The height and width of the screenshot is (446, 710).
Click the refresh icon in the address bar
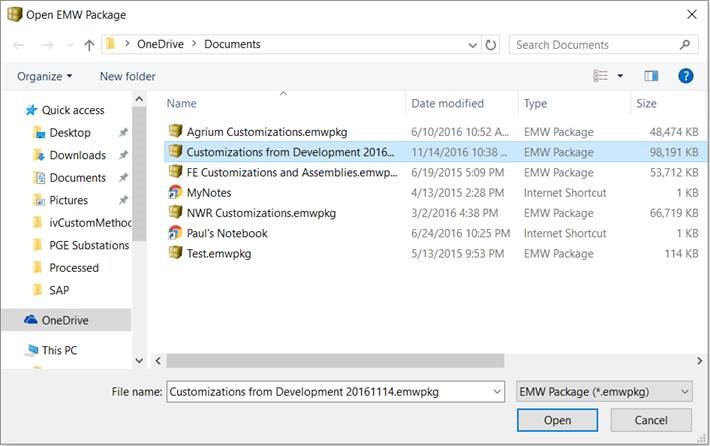491,45
